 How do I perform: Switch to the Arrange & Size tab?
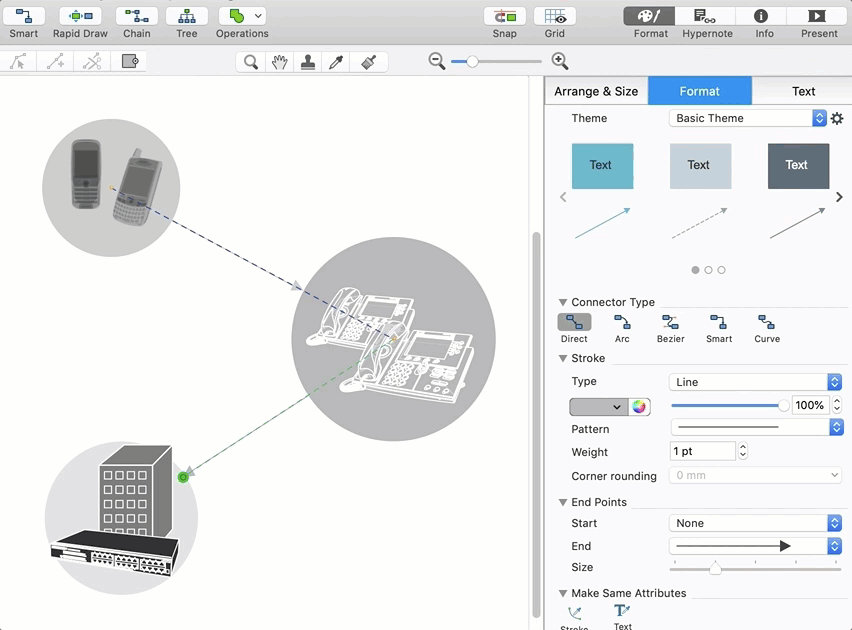click(596, 91)
